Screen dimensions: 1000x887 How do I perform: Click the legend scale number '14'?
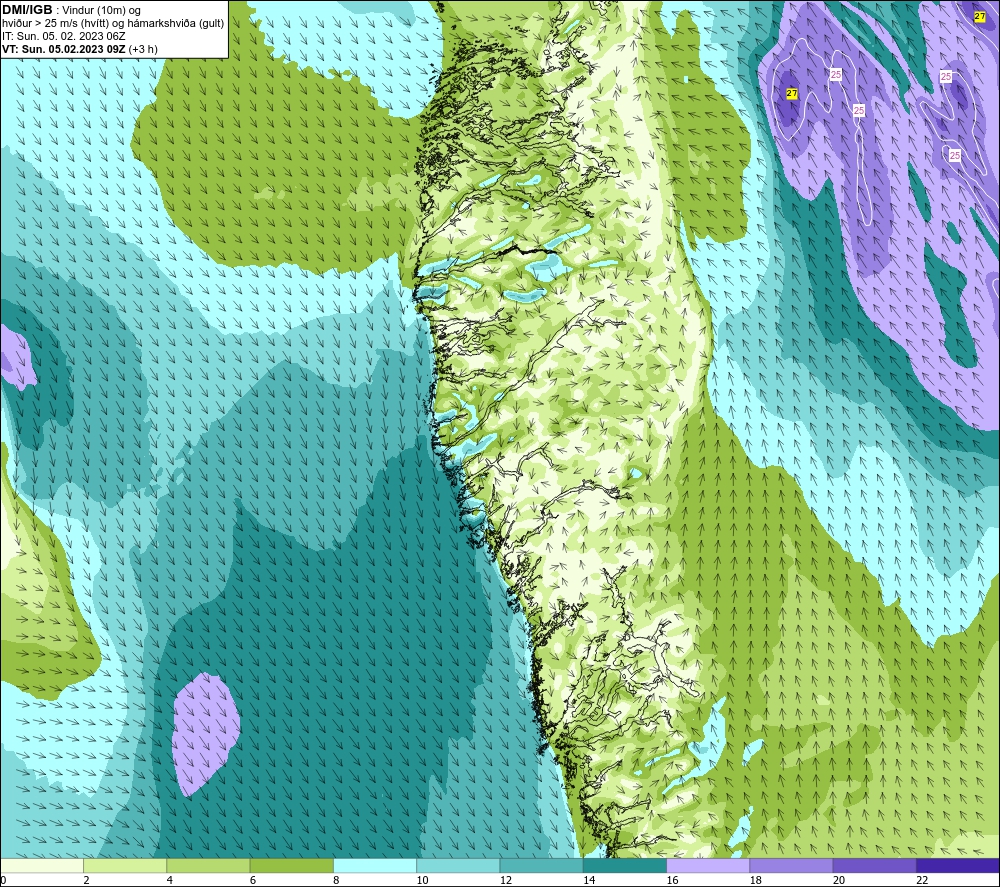tap(589, 880)
